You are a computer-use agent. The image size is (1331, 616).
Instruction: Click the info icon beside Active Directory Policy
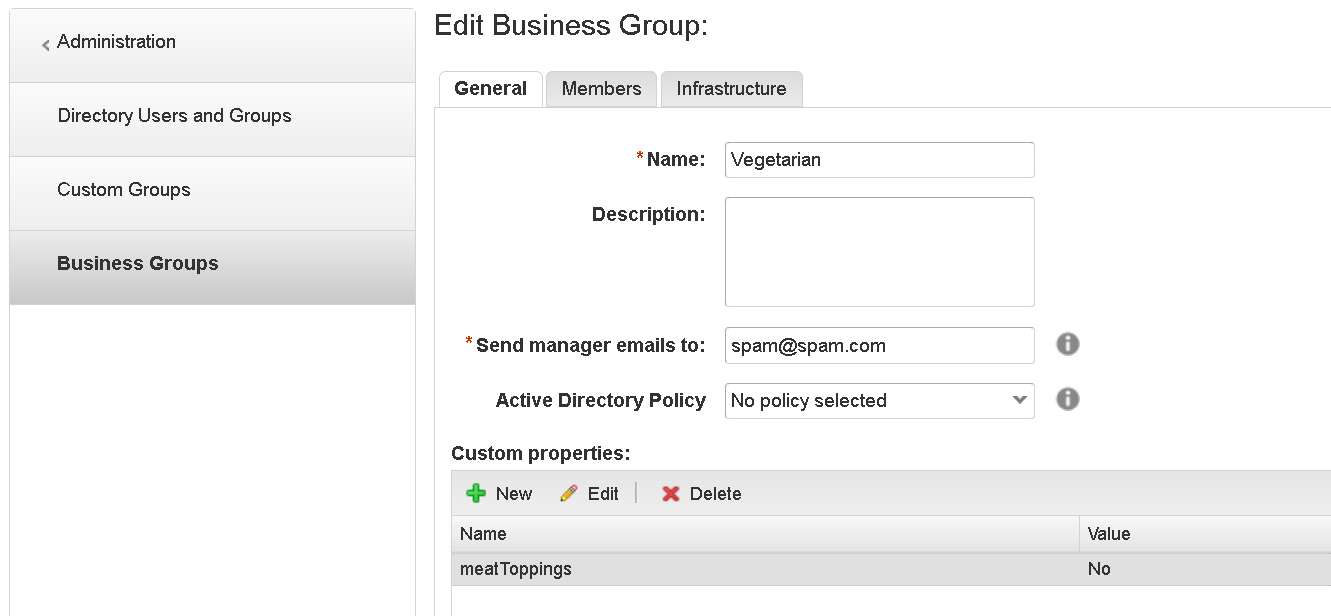(1067, 399)
